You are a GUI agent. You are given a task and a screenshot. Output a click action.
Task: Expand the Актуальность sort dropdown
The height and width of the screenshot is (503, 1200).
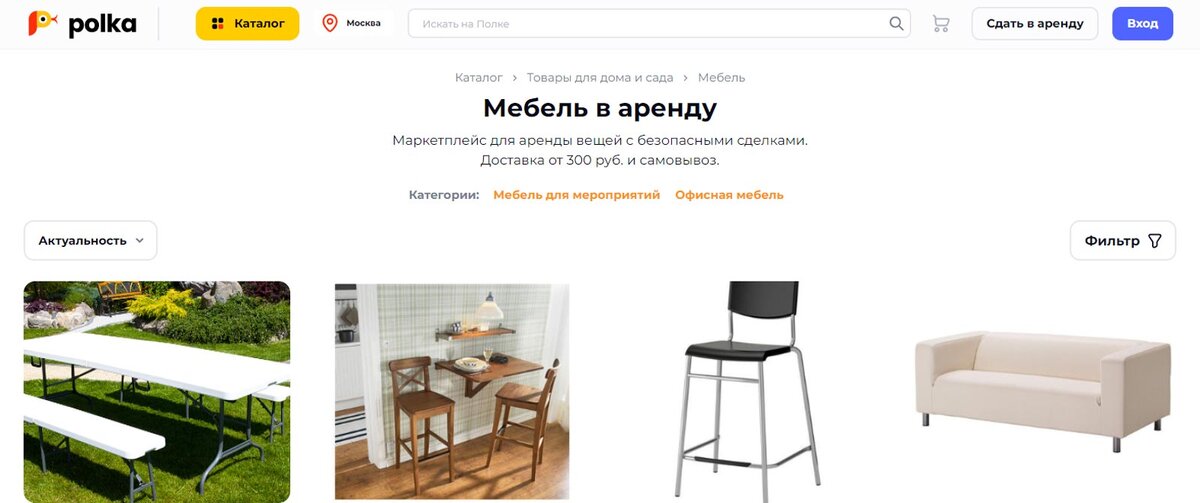coord(90,241)
